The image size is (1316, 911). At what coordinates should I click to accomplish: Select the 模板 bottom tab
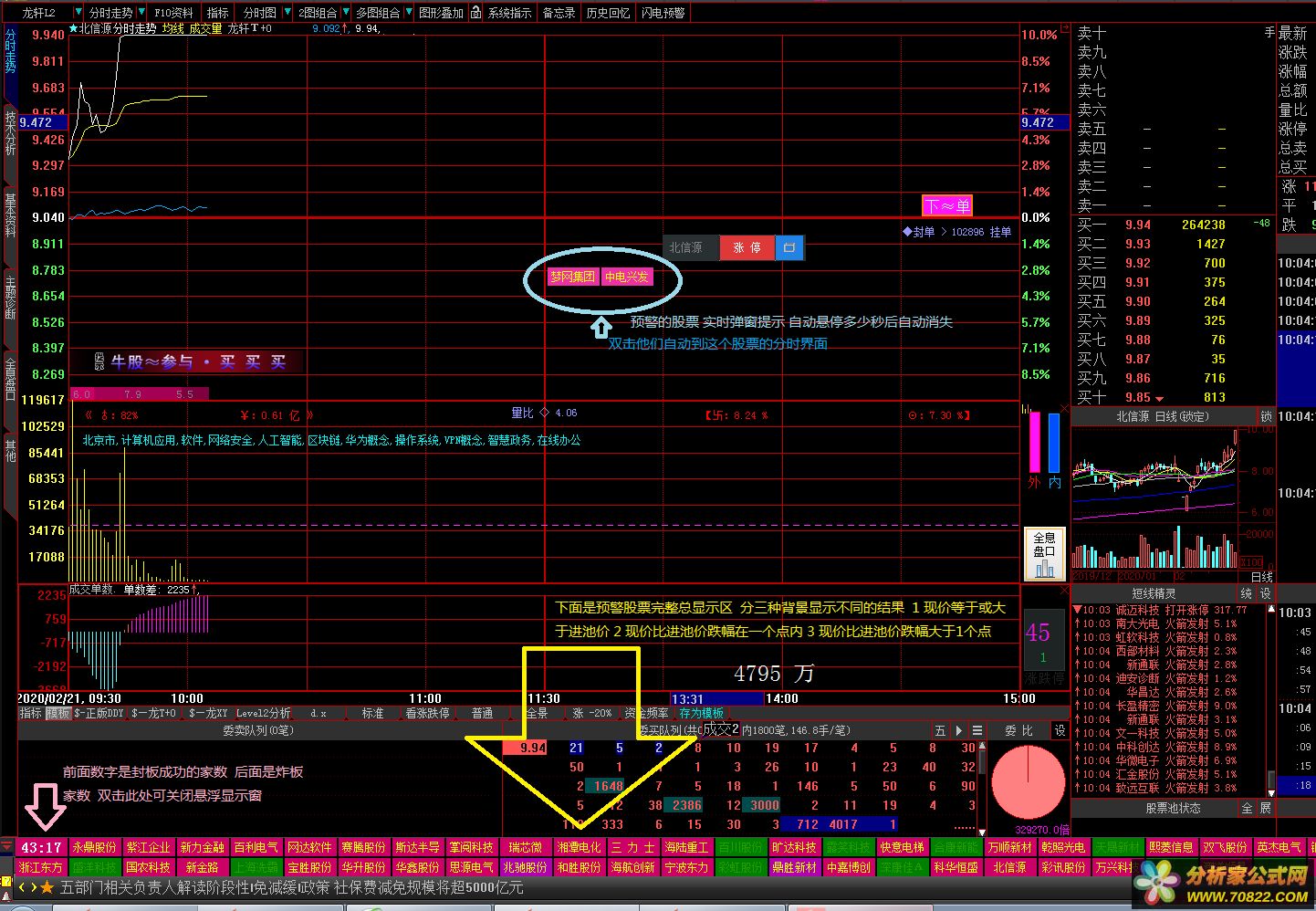click(x=57, y=713)
